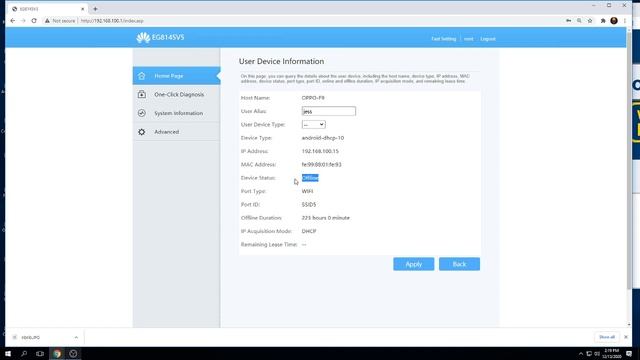Close the downloads bar
Screen dimensions: 640x360
[626, 337]
